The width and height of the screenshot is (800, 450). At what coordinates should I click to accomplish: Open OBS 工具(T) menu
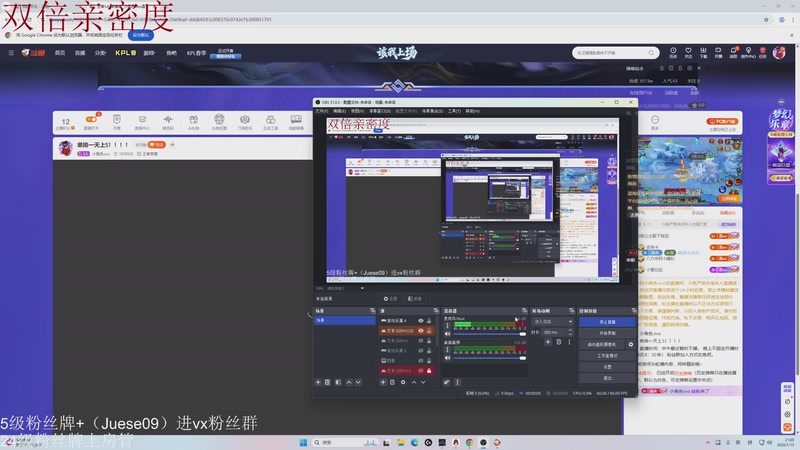[454, 111]
